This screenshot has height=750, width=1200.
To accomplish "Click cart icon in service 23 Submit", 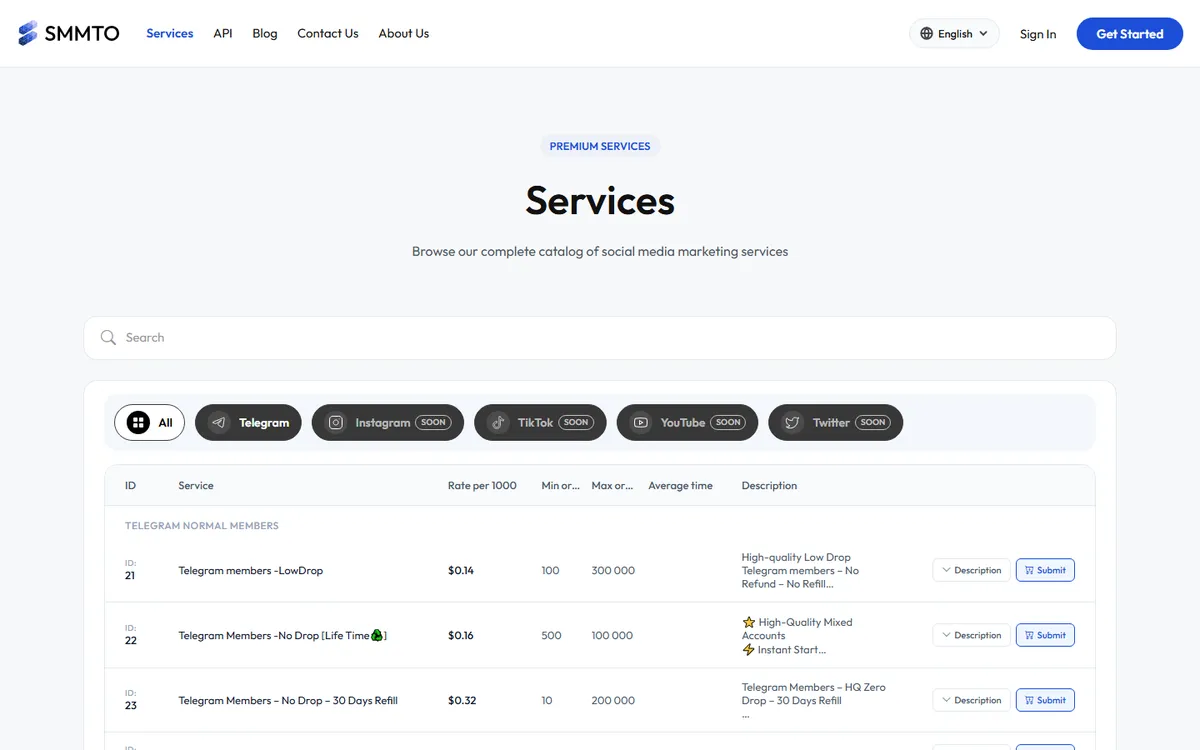I will [x=1029, y=700].
